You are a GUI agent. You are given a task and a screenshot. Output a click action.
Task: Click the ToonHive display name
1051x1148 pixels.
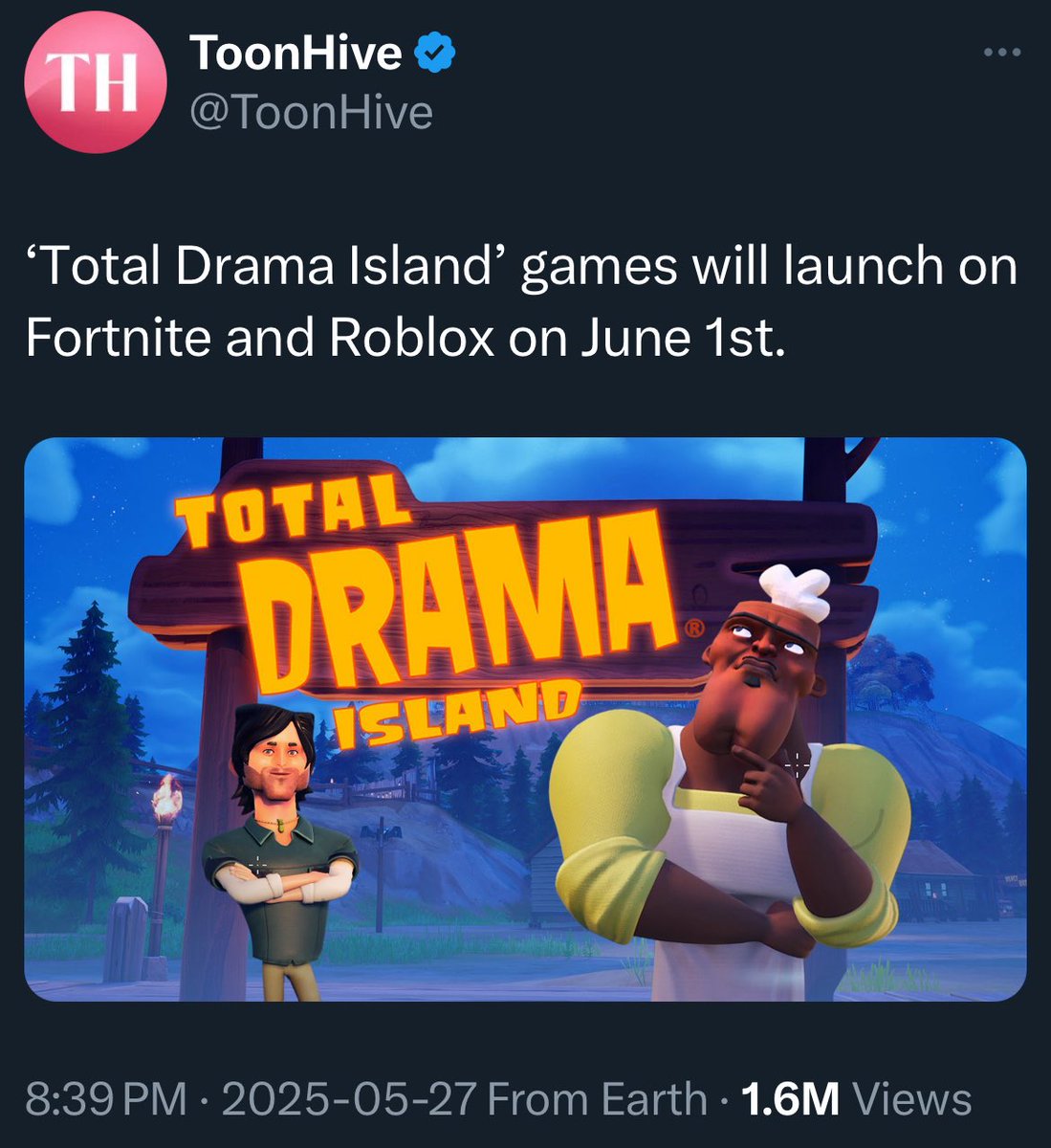click(x=296, y=54)
